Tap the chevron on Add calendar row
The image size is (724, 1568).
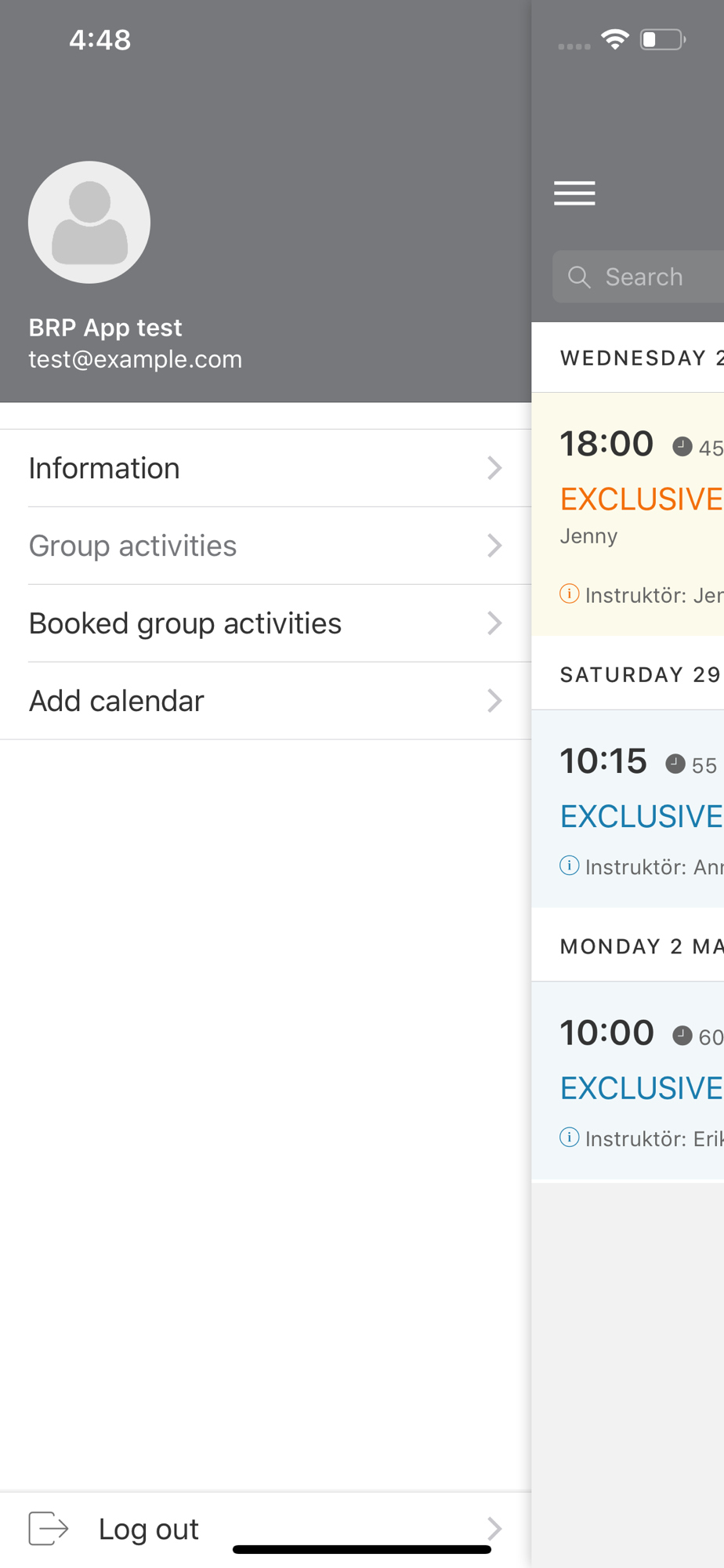(494, 700)
